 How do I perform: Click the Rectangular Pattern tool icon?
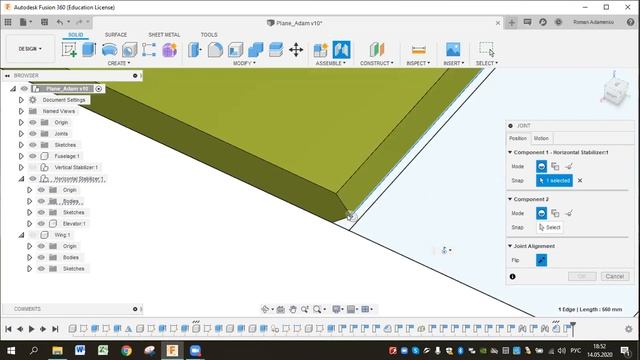(149, 50)
